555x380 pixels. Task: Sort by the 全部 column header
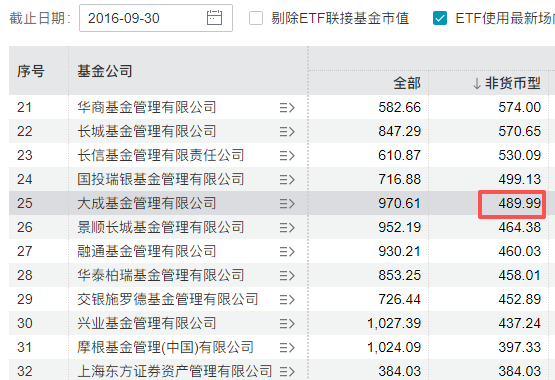pyautogui.click(x=407, y=84)
